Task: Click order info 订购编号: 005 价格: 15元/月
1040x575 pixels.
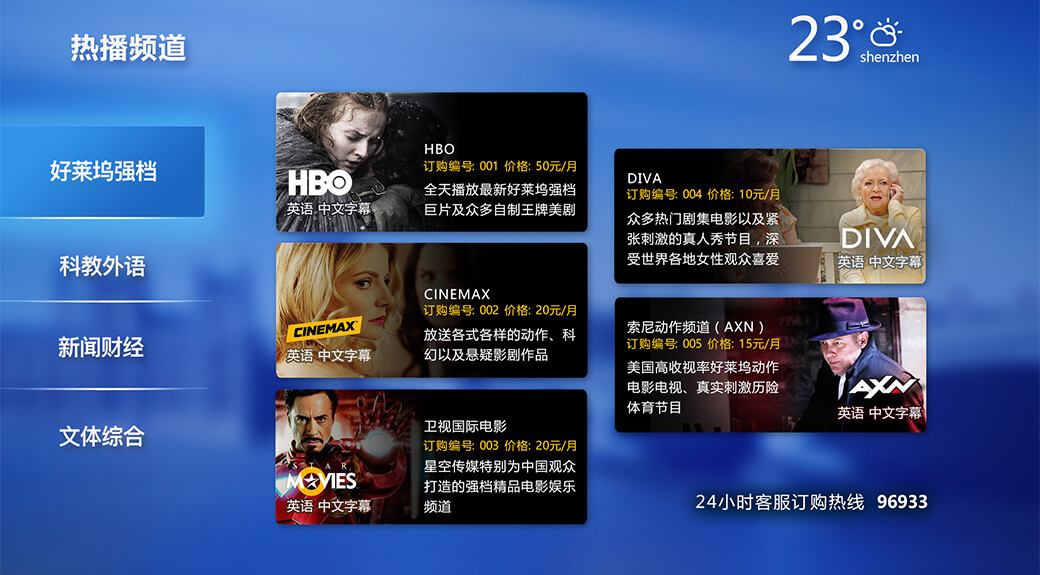Action: pyautogui.click(x=704, y=344)
